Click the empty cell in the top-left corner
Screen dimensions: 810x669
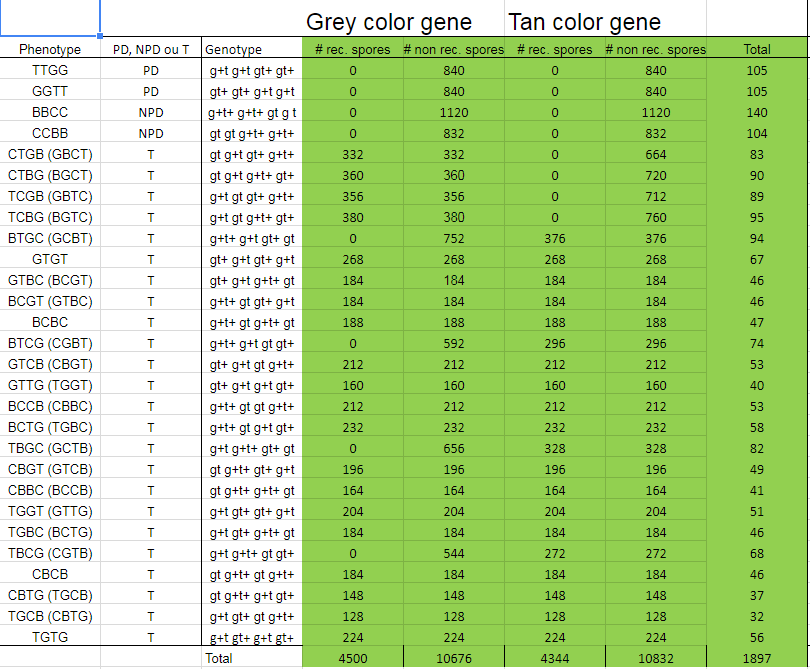click(50, 18)
